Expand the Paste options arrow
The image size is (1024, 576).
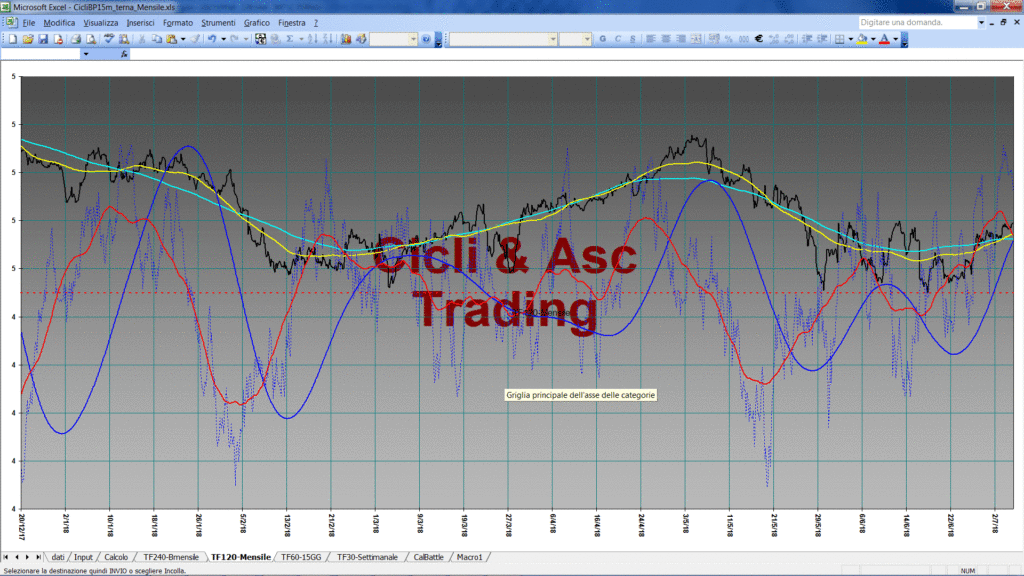(183, 39)
